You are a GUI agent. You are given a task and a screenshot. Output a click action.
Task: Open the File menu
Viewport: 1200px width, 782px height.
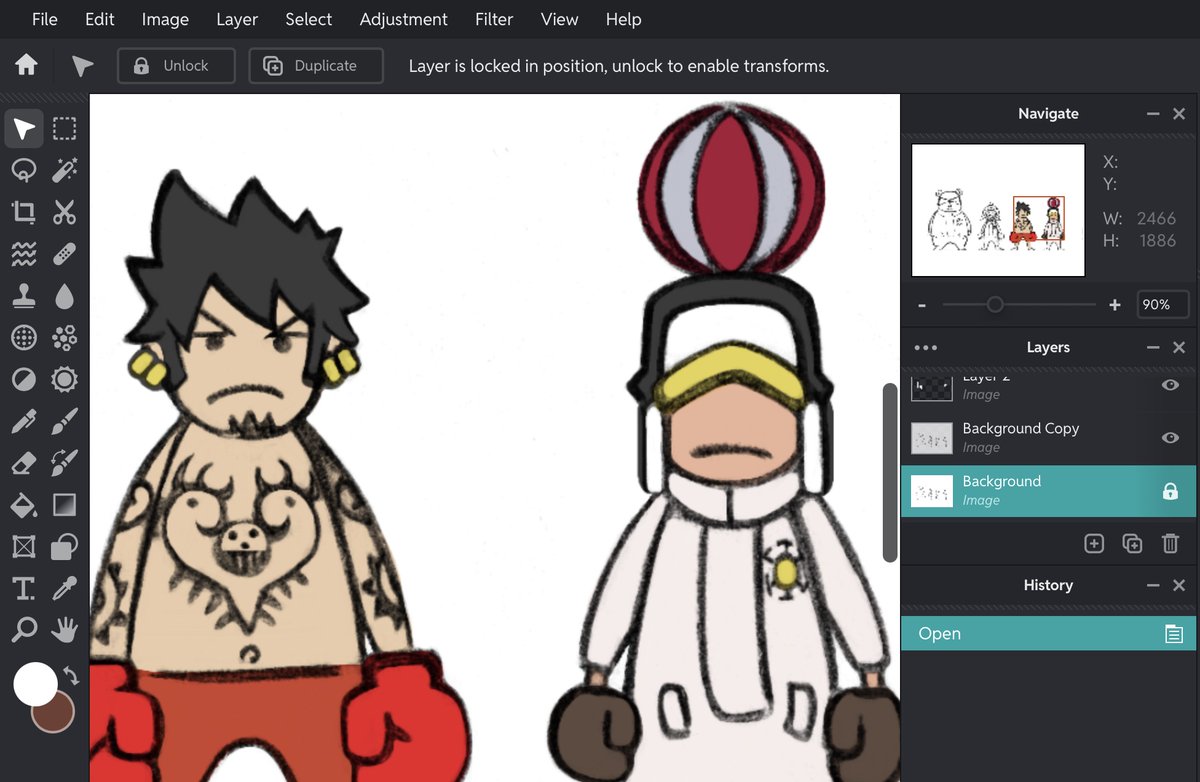[x=45, y=19]
